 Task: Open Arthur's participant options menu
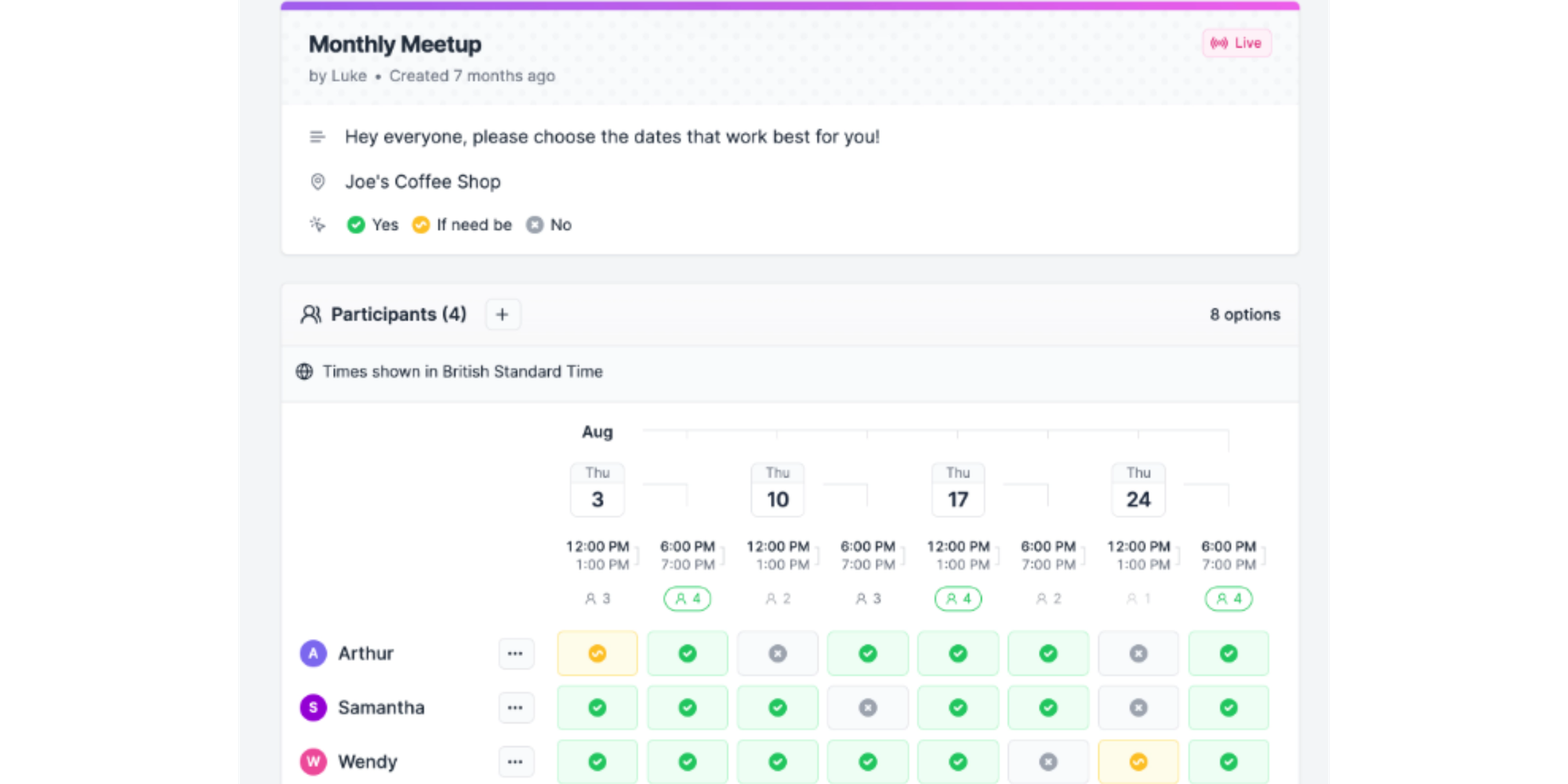click(x=516, y=653)
